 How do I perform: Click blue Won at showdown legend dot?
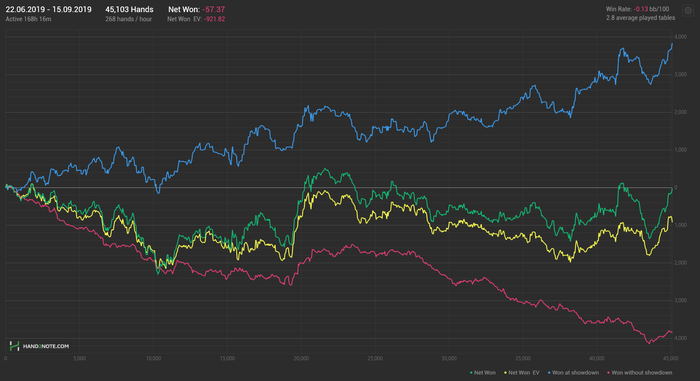pos(549,373)
